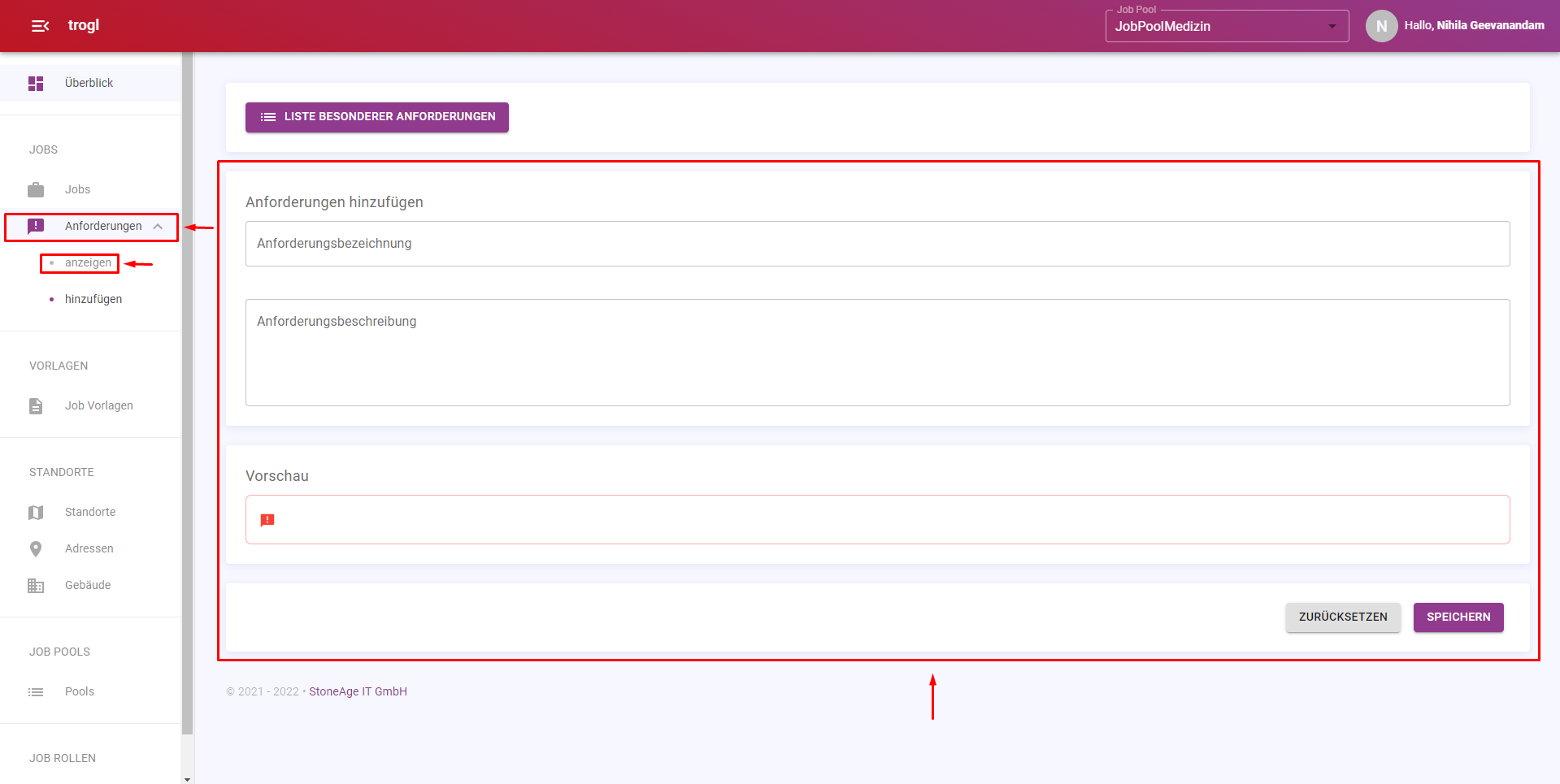This screenshot has height=784, width=1560.
Task: Click the JOB ROLLEN section label
Action: click(x=63, y=758)
